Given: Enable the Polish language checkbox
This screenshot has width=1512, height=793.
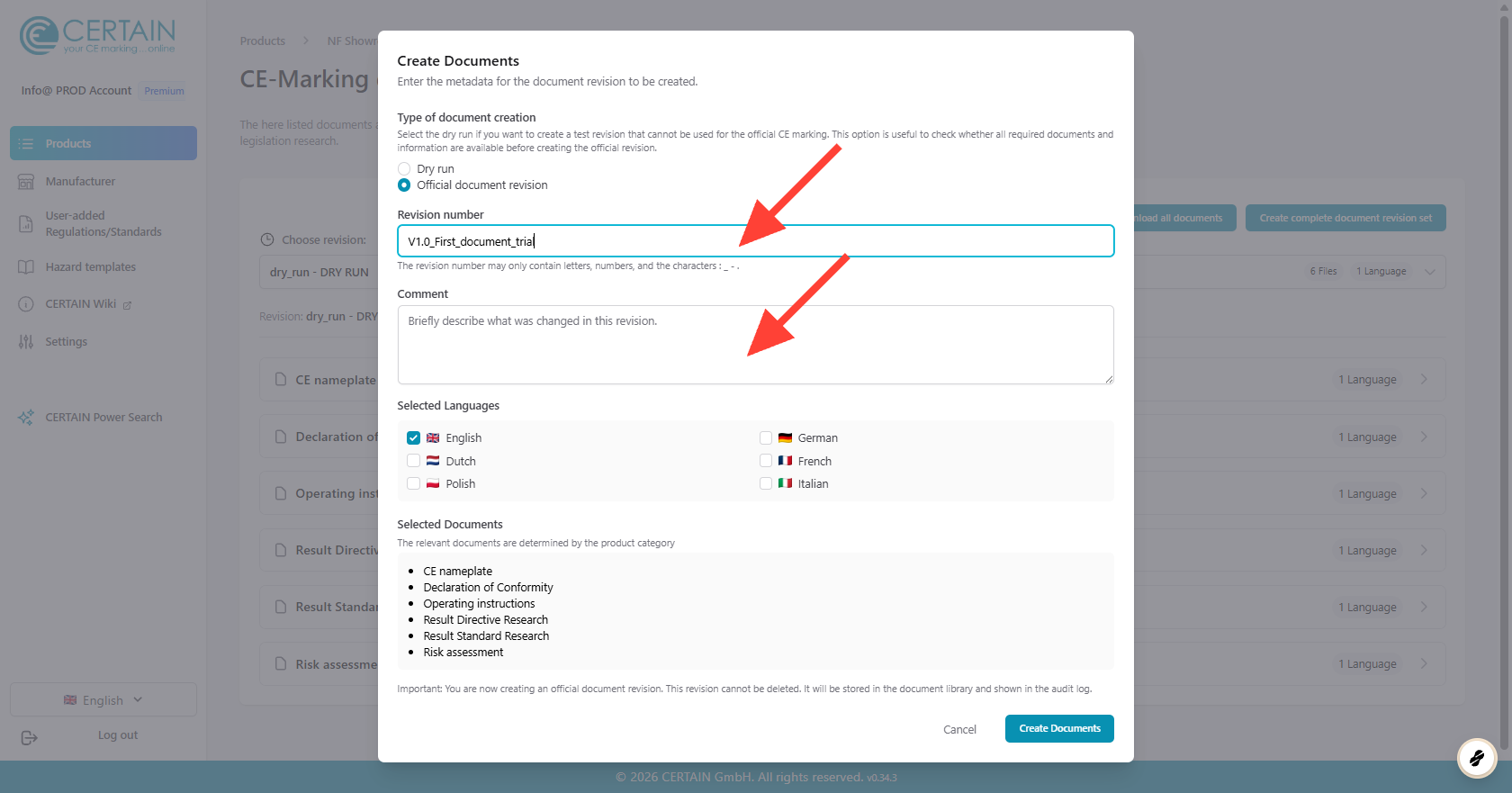Looking at the screenshot, I should 413,483.
